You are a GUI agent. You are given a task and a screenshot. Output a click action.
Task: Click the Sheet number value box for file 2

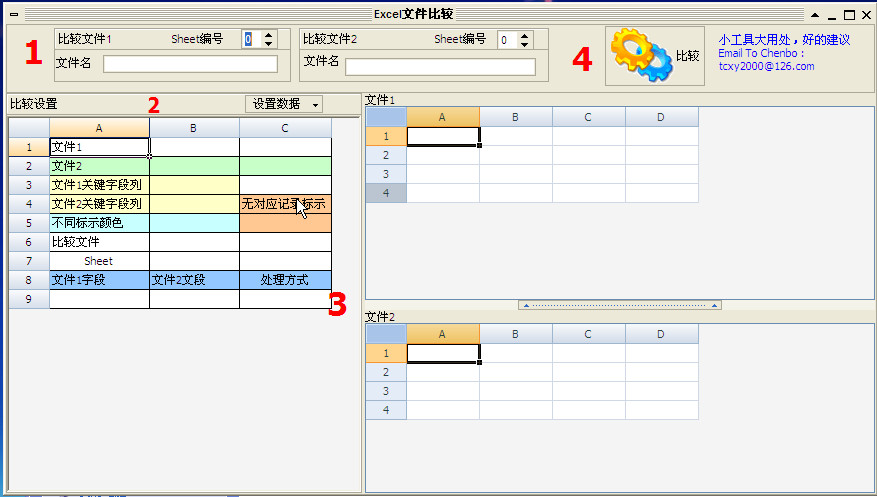coord(508,40)
